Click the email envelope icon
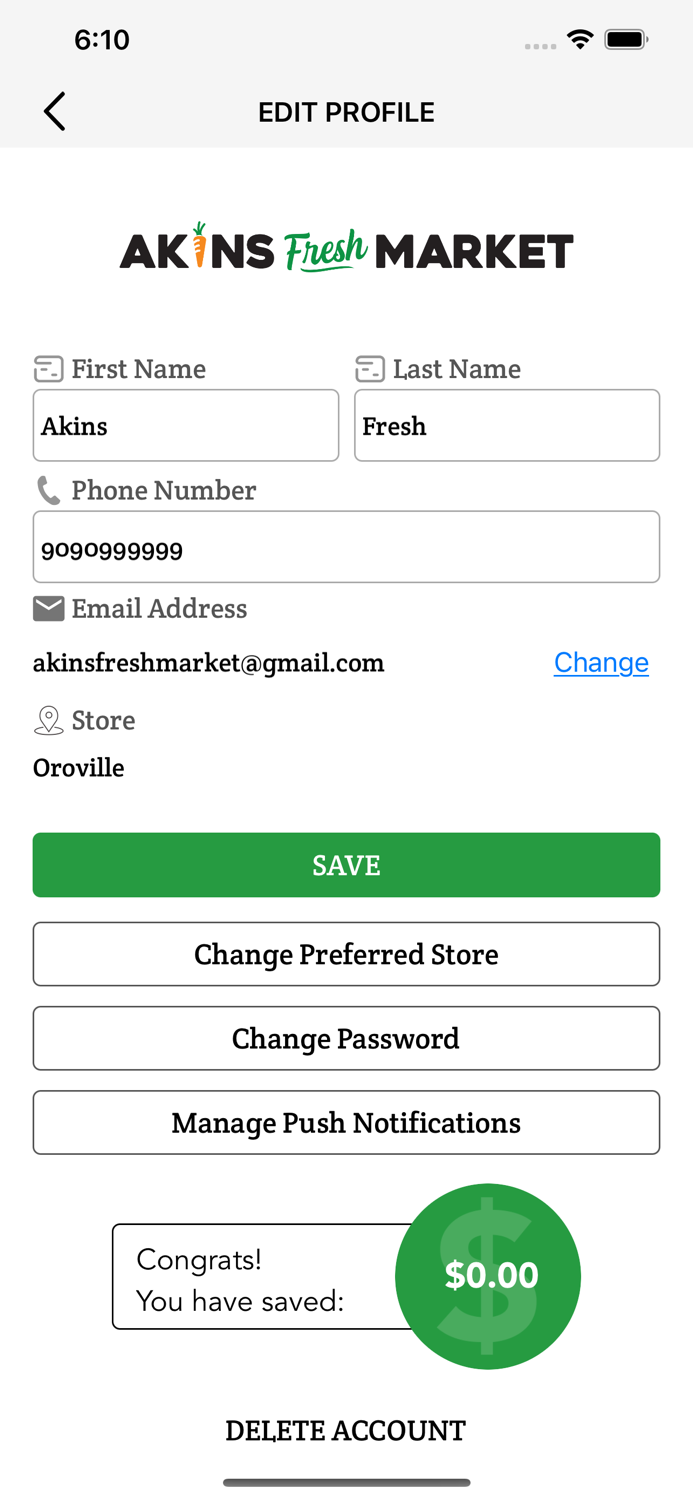This screenshot has width=693, height=1500. (47, 607)
